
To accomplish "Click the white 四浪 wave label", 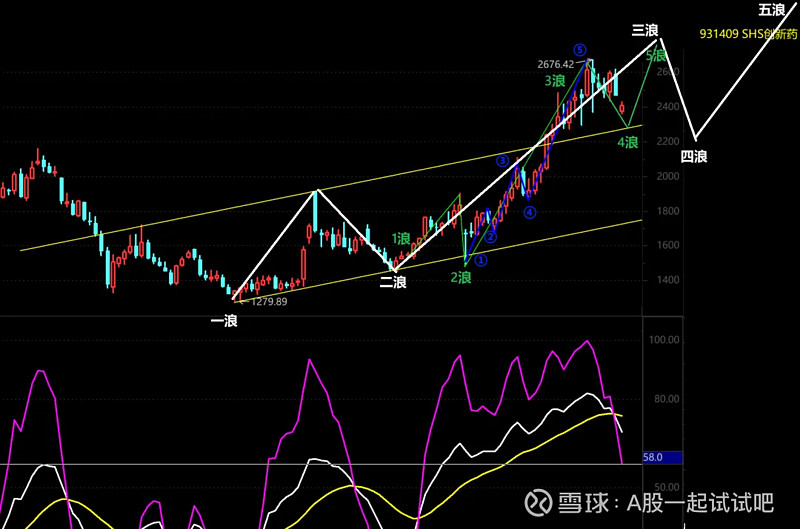I will point(694,157).
